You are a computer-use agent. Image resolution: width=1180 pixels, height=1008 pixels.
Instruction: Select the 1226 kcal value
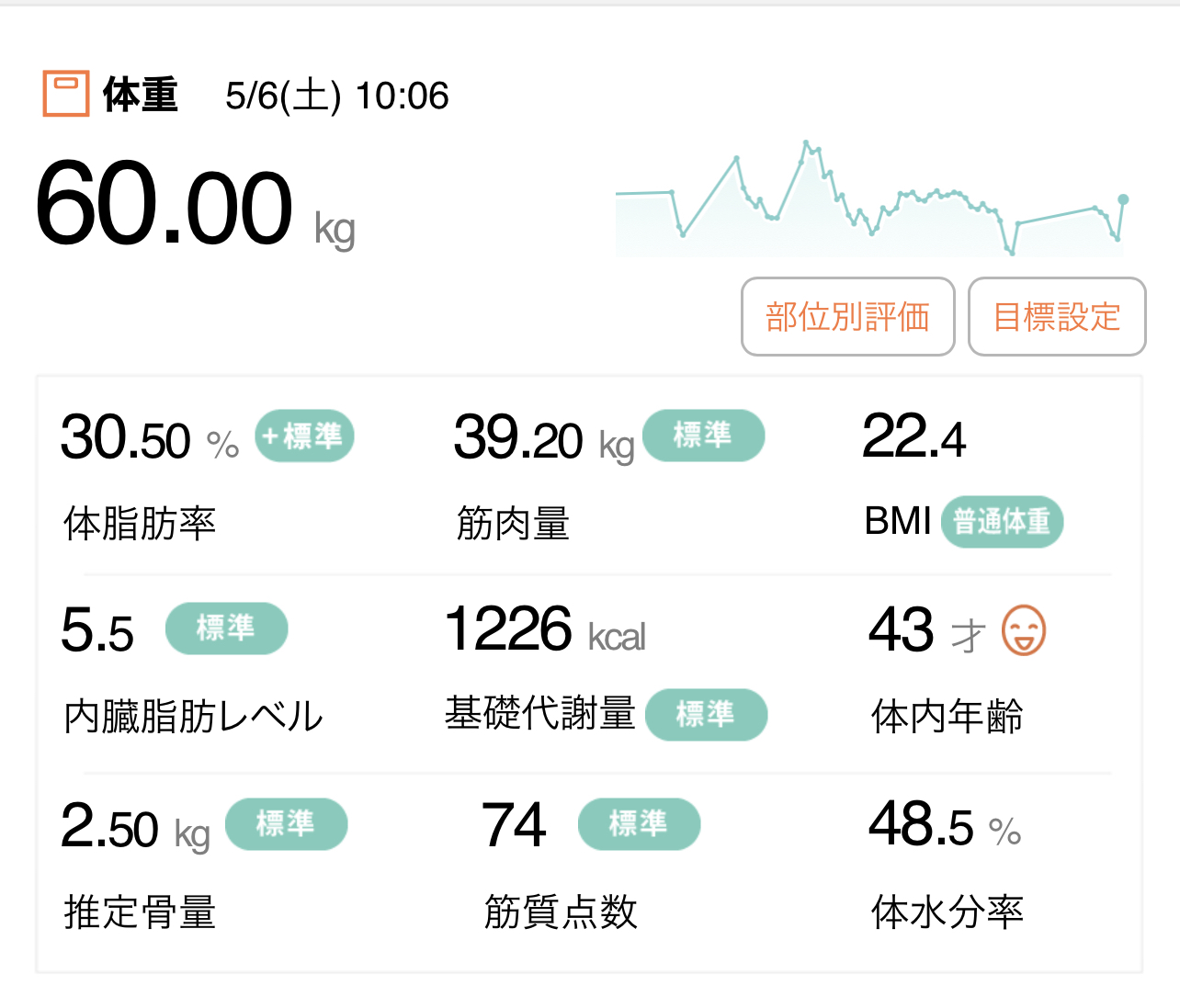click(545, 629)
